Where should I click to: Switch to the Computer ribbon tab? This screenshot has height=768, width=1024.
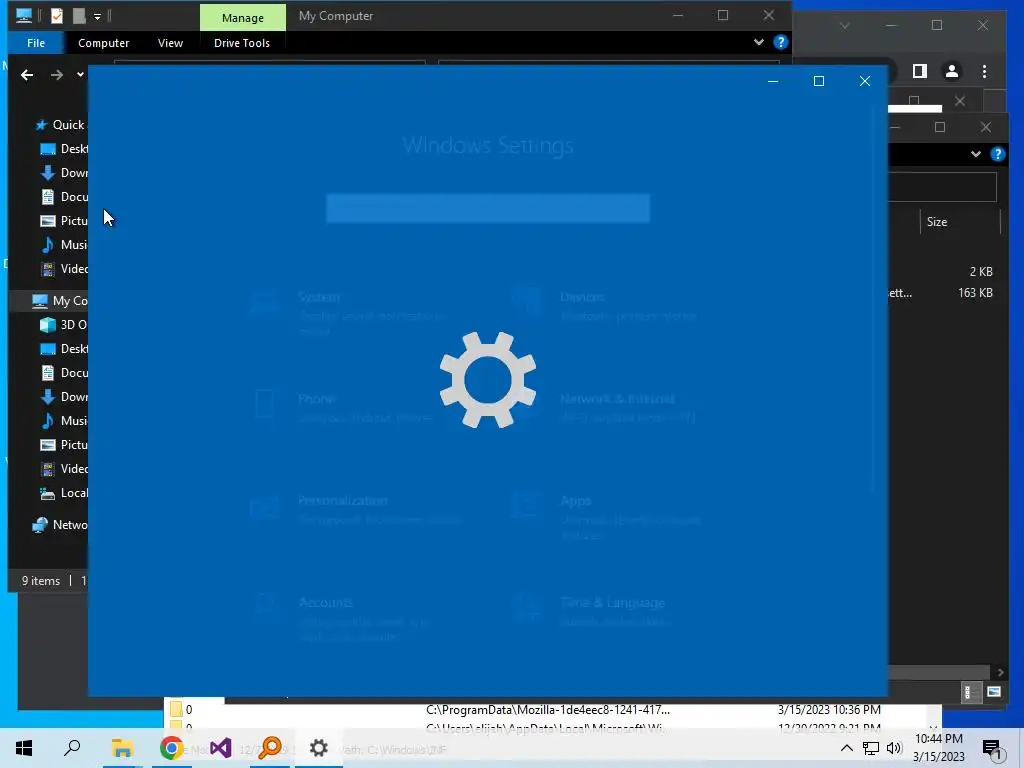tap(103, 43)
